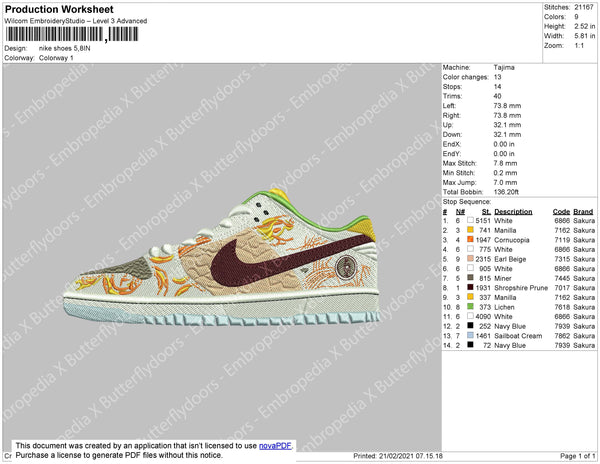Click the St. column header
Viewport: 600px width, 464px height.
[486, 212]
